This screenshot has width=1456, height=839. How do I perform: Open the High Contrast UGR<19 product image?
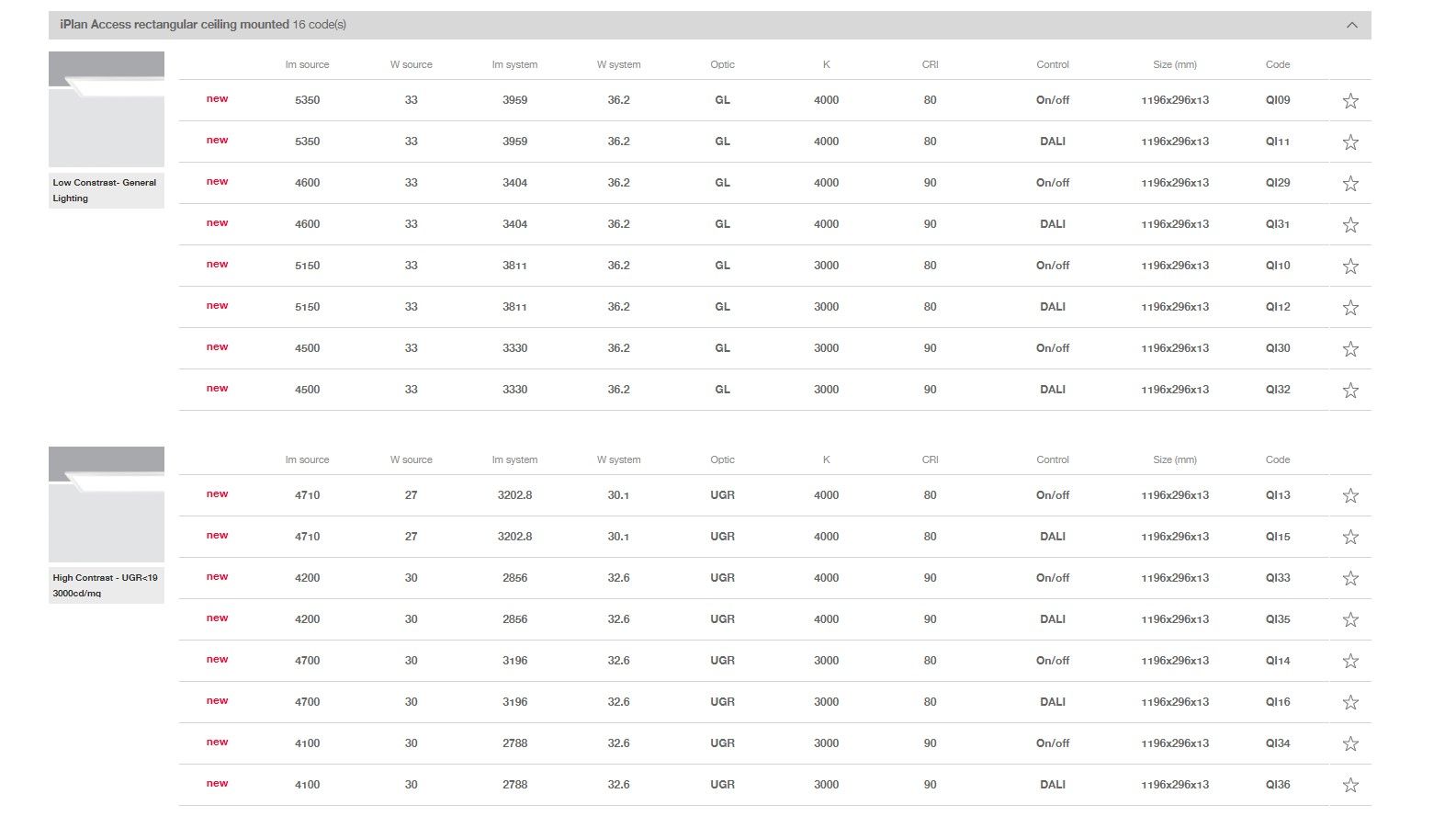point(107,505)
